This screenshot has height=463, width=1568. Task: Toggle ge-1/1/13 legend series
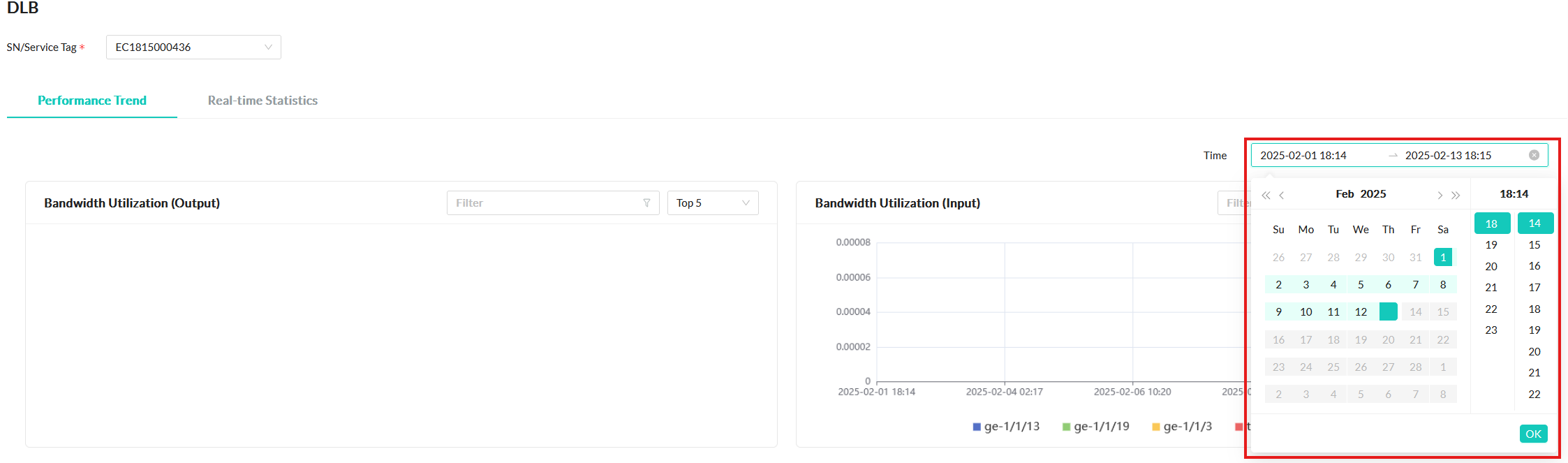1005,427
